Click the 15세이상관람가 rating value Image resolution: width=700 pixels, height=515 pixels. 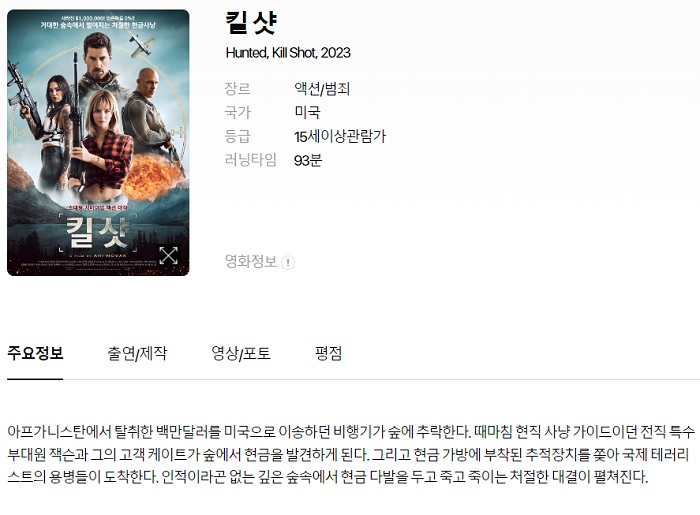click(x=340, y=136)
